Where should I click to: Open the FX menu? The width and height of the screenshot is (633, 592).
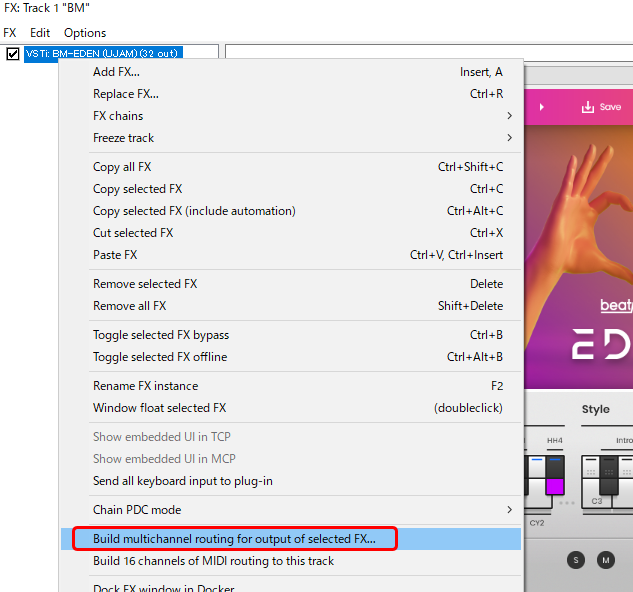(10, 33)
